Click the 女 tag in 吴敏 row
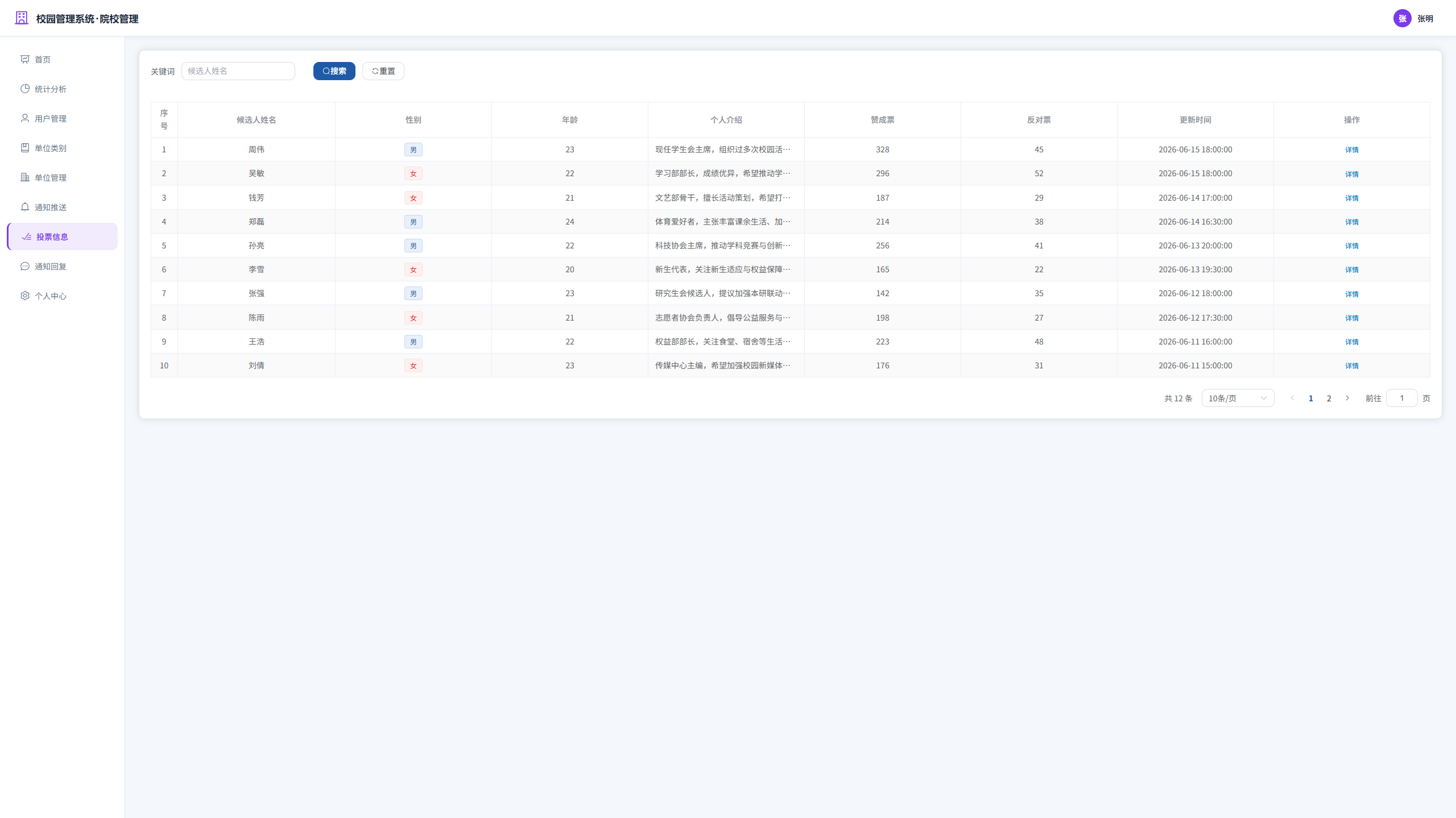 click(413, 173)
